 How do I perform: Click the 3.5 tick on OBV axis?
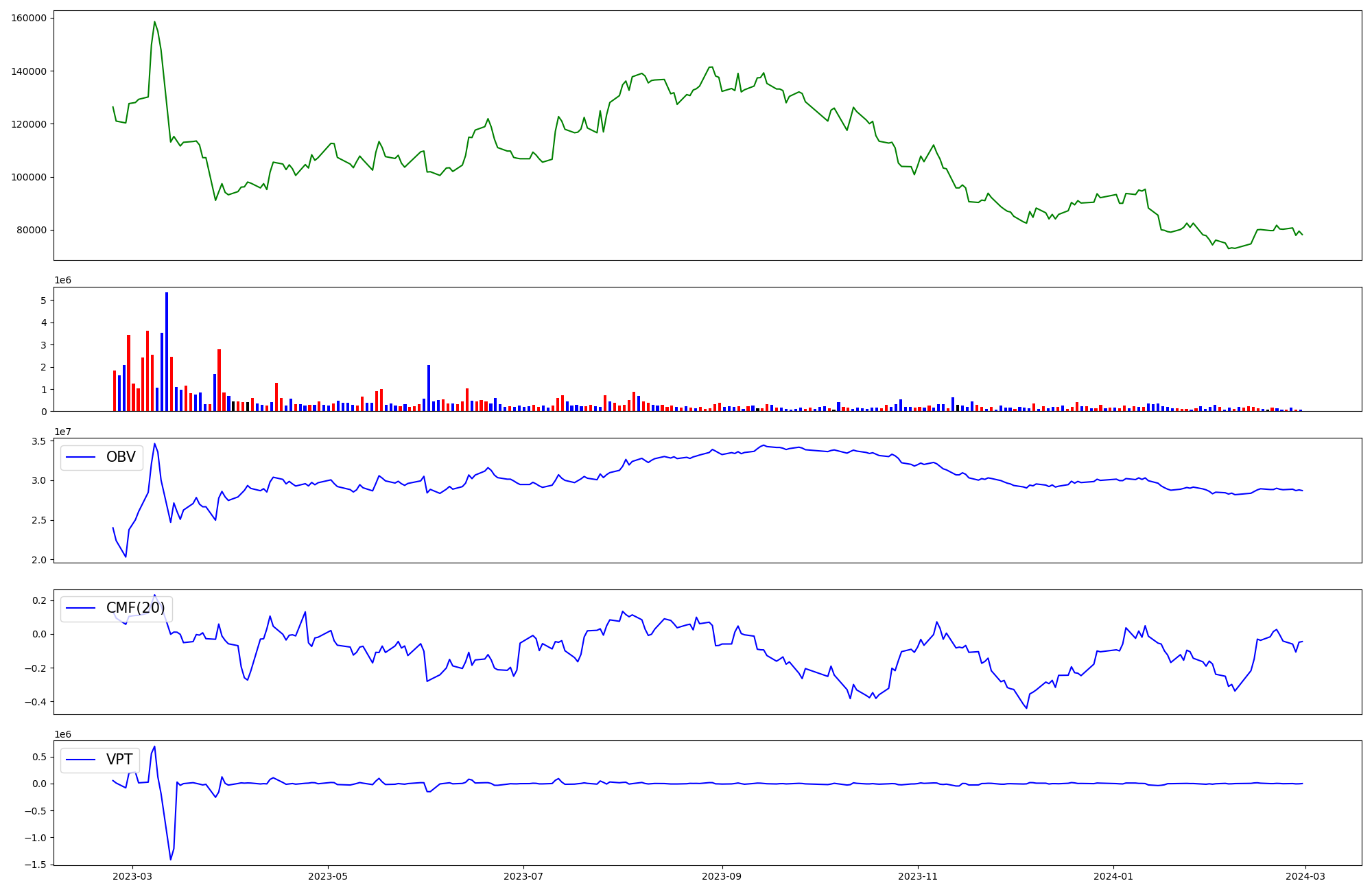point(39,441)
